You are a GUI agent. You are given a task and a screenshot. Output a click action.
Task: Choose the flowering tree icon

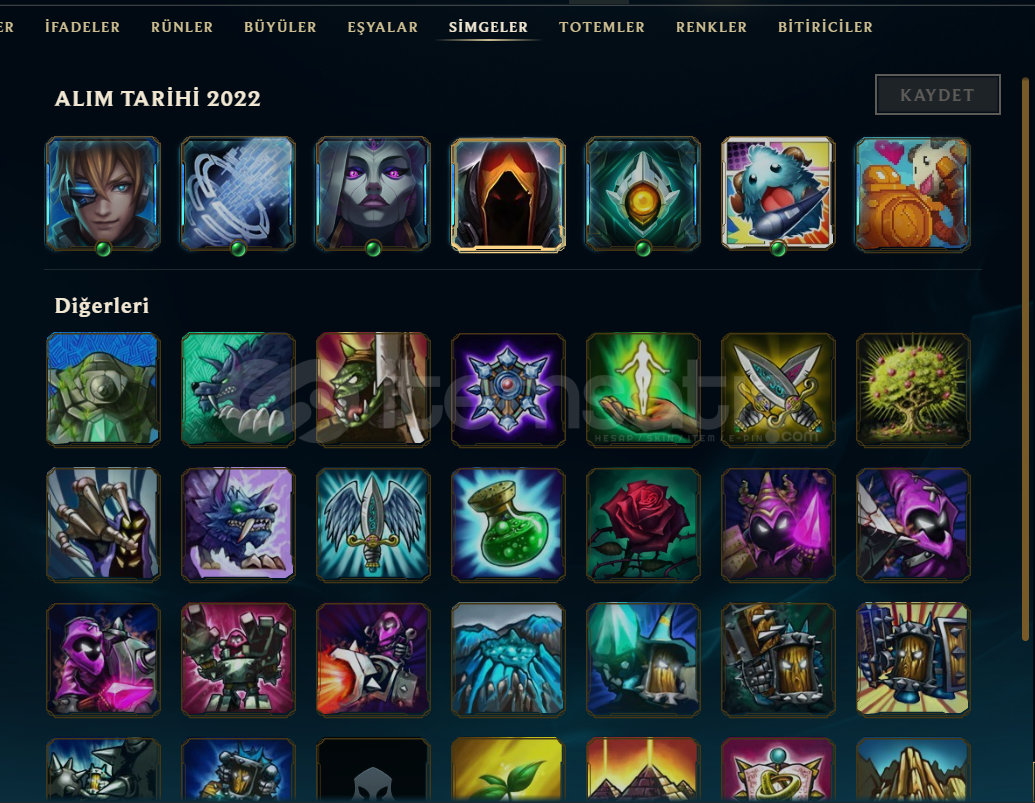pyautogui.click(x=912, y=390)
